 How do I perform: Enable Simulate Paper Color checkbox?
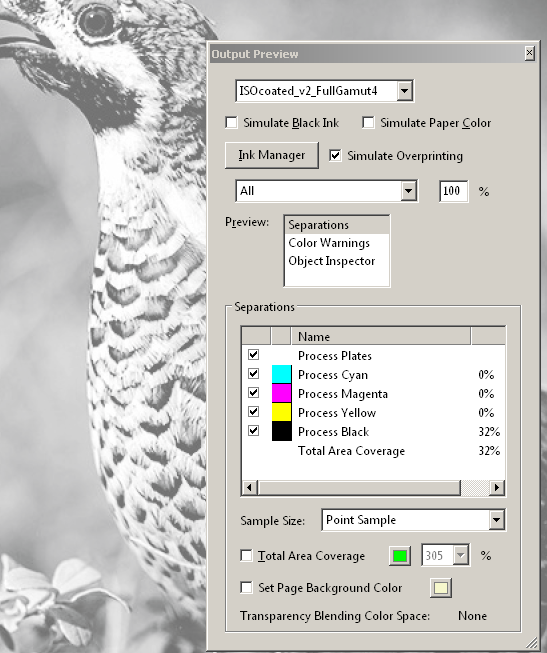coord(368,123)
